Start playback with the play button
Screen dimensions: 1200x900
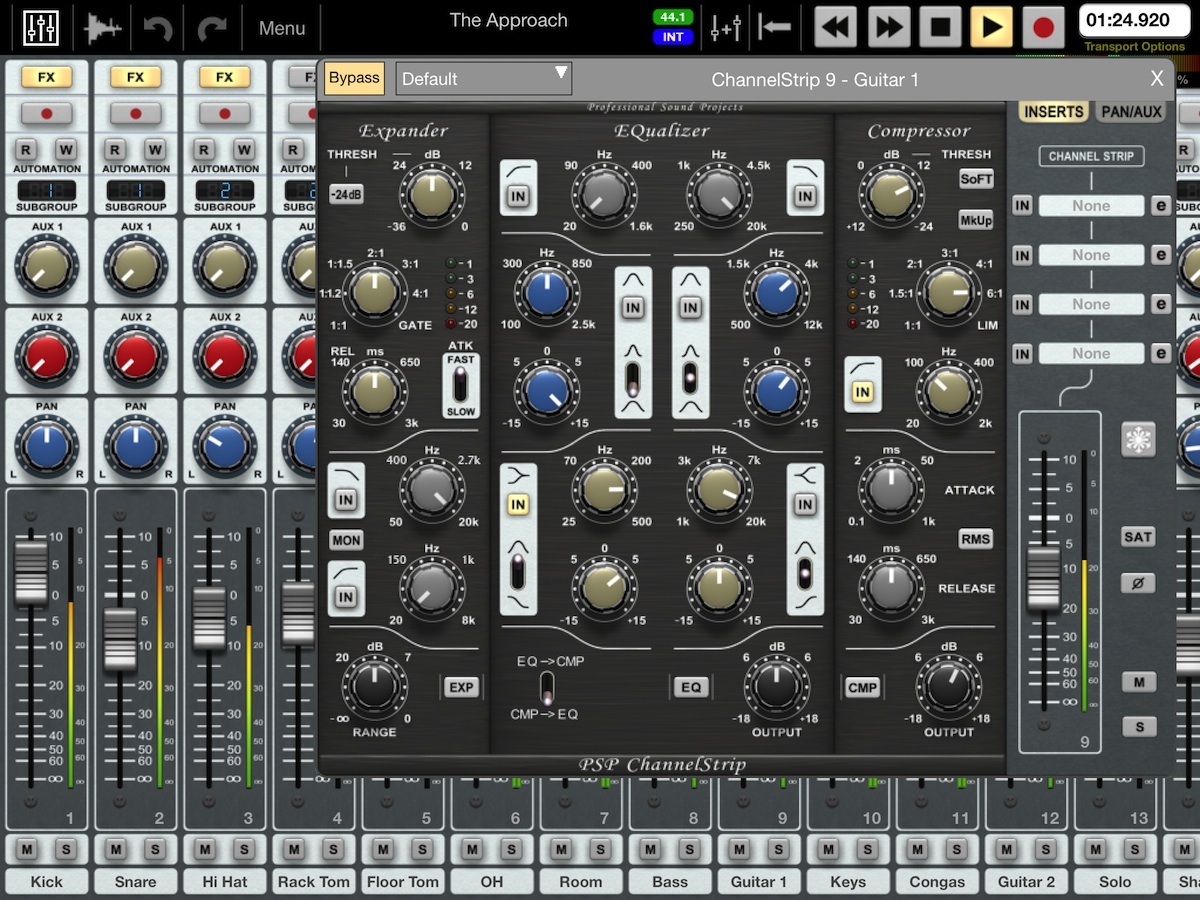pos(992,27)
